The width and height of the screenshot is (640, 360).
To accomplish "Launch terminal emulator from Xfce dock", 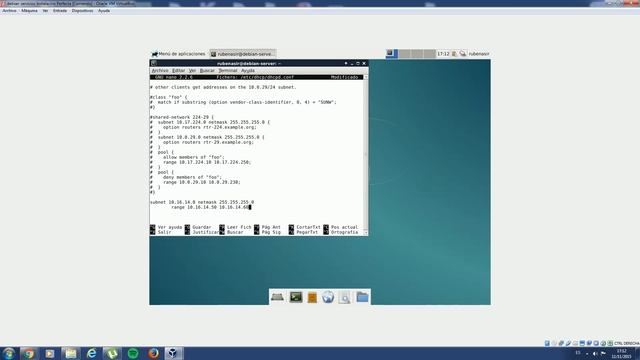I will click(296, 297).
